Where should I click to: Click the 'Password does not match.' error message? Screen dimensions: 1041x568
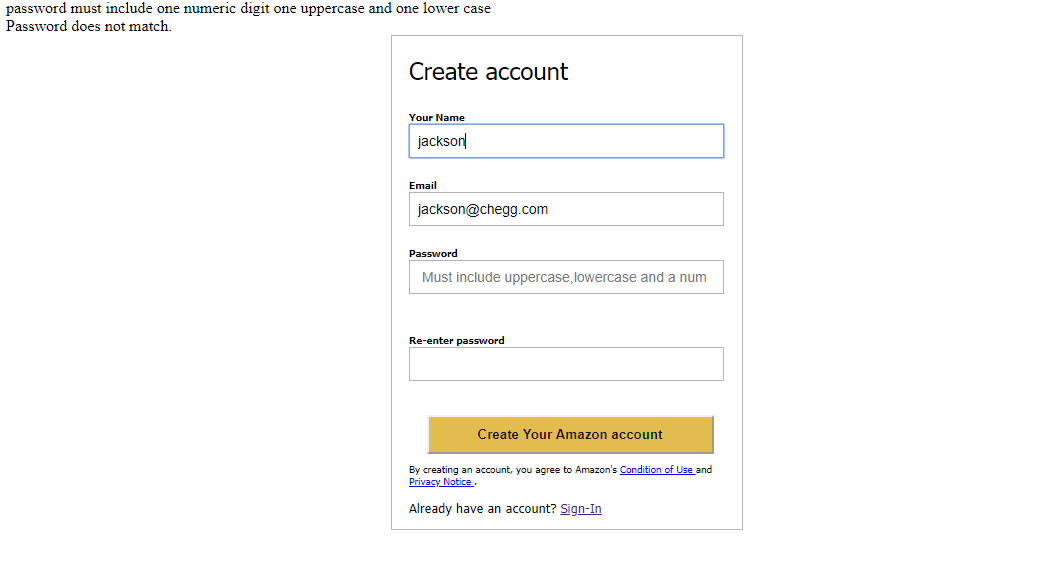point(89,27)
